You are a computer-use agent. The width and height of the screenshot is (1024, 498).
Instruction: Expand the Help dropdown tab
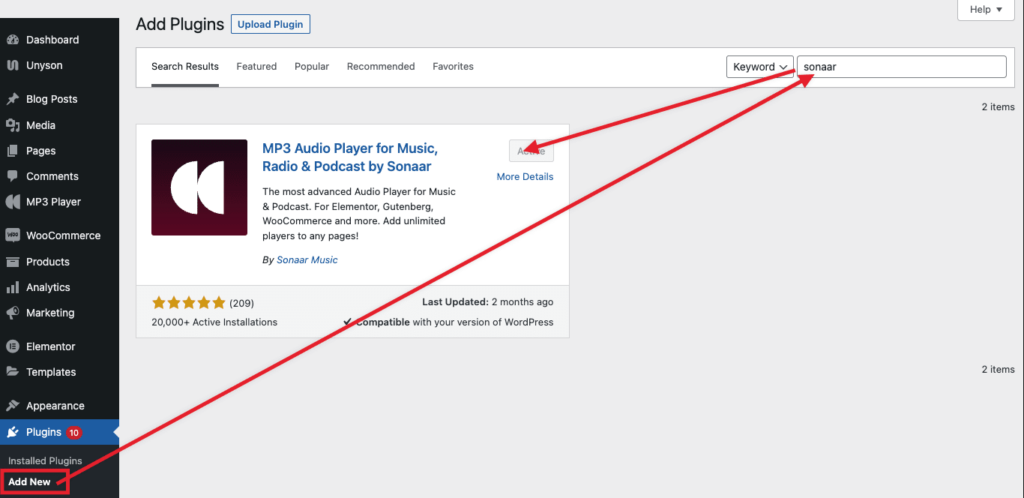[x=985, y=10]
